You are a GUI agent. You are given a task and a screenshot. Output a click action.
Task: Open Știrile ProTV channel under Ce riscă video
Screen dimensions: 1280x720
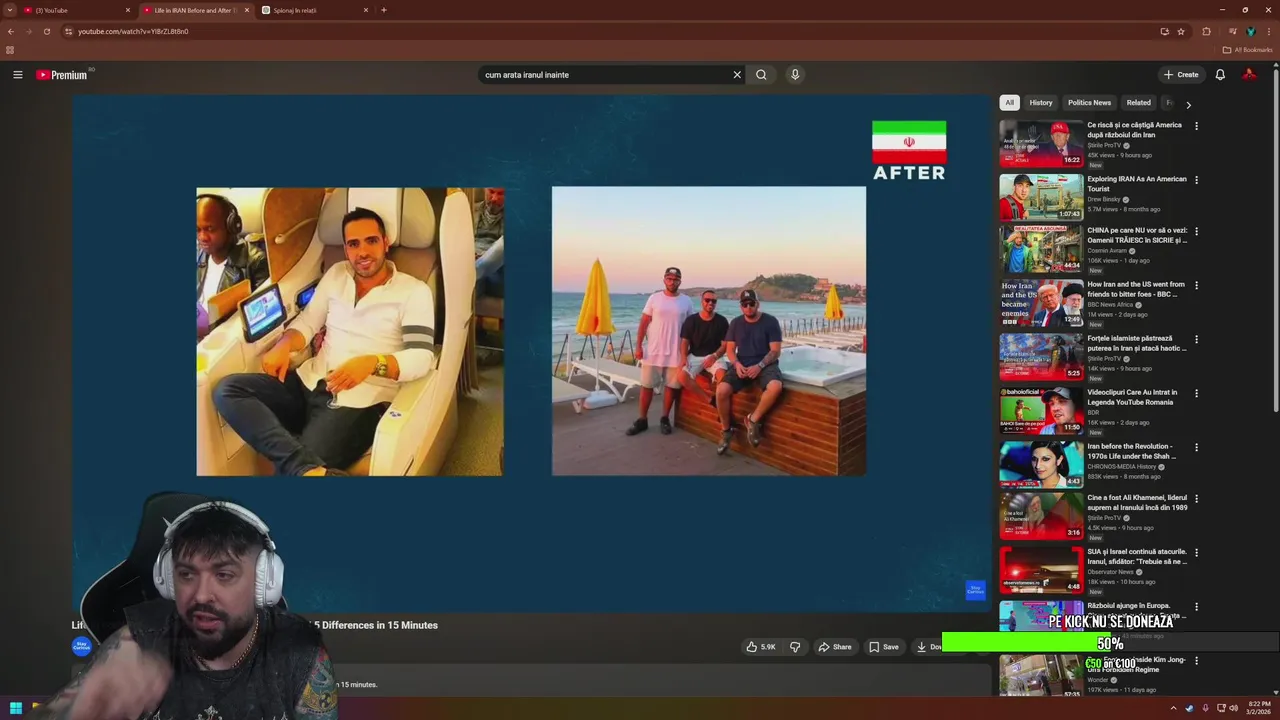click(1104, 145)
